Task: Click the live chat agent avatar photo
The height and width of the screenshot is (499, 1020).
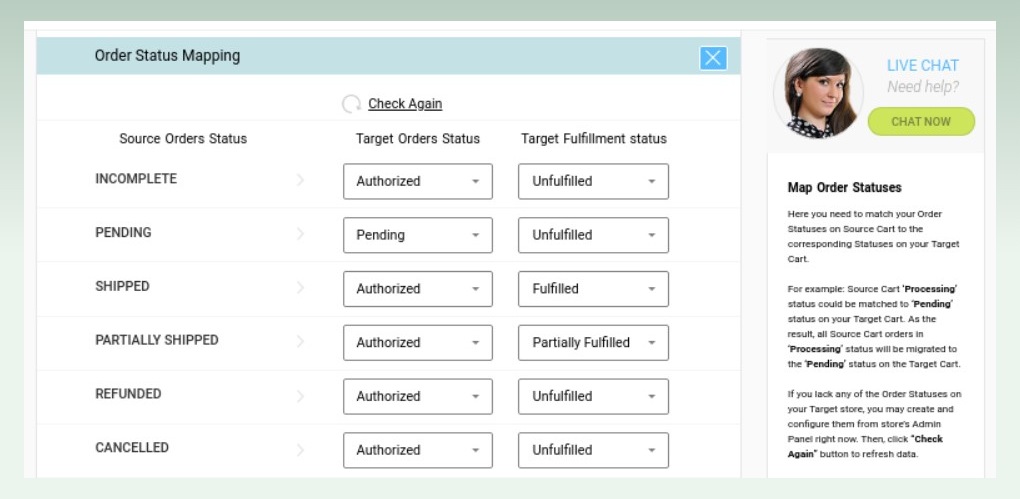Action: coord(818,93)
